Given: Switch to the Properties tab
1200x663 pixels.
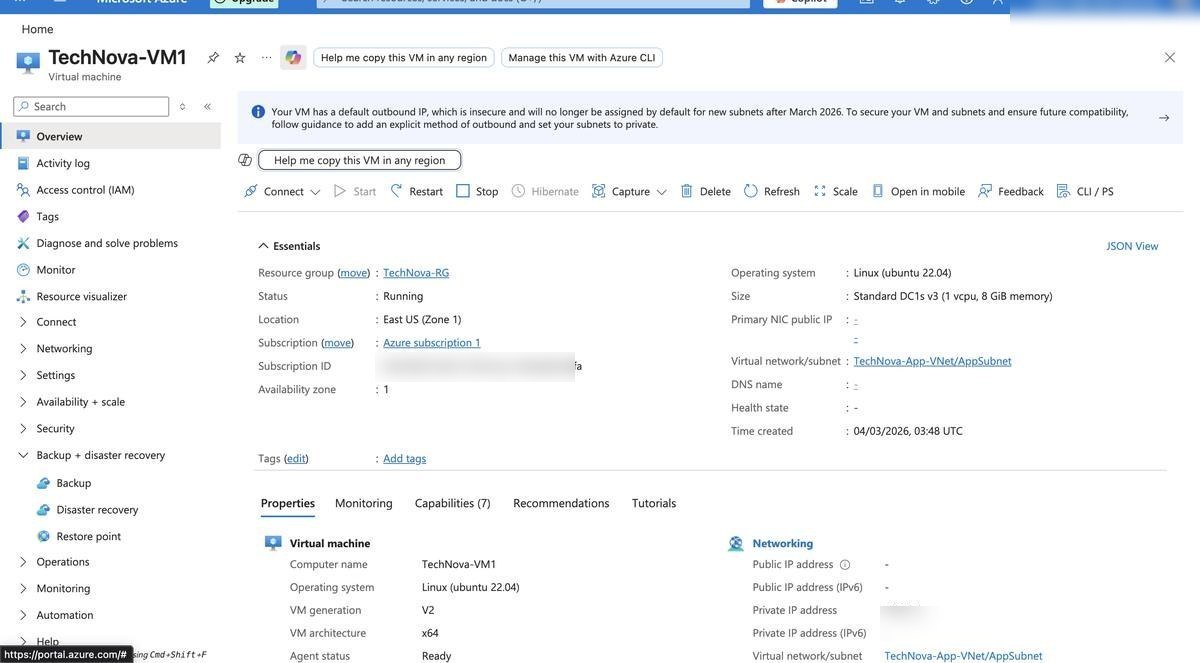Looking at the screenshot, I should (288, 503).
